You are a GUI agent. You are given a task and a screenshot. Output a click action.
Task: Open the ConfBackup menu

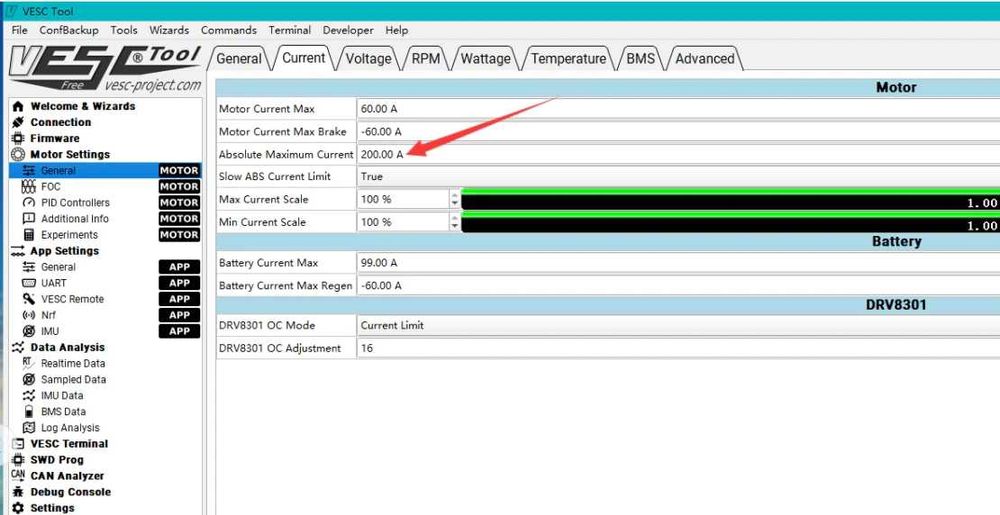[x=69, y=30]
